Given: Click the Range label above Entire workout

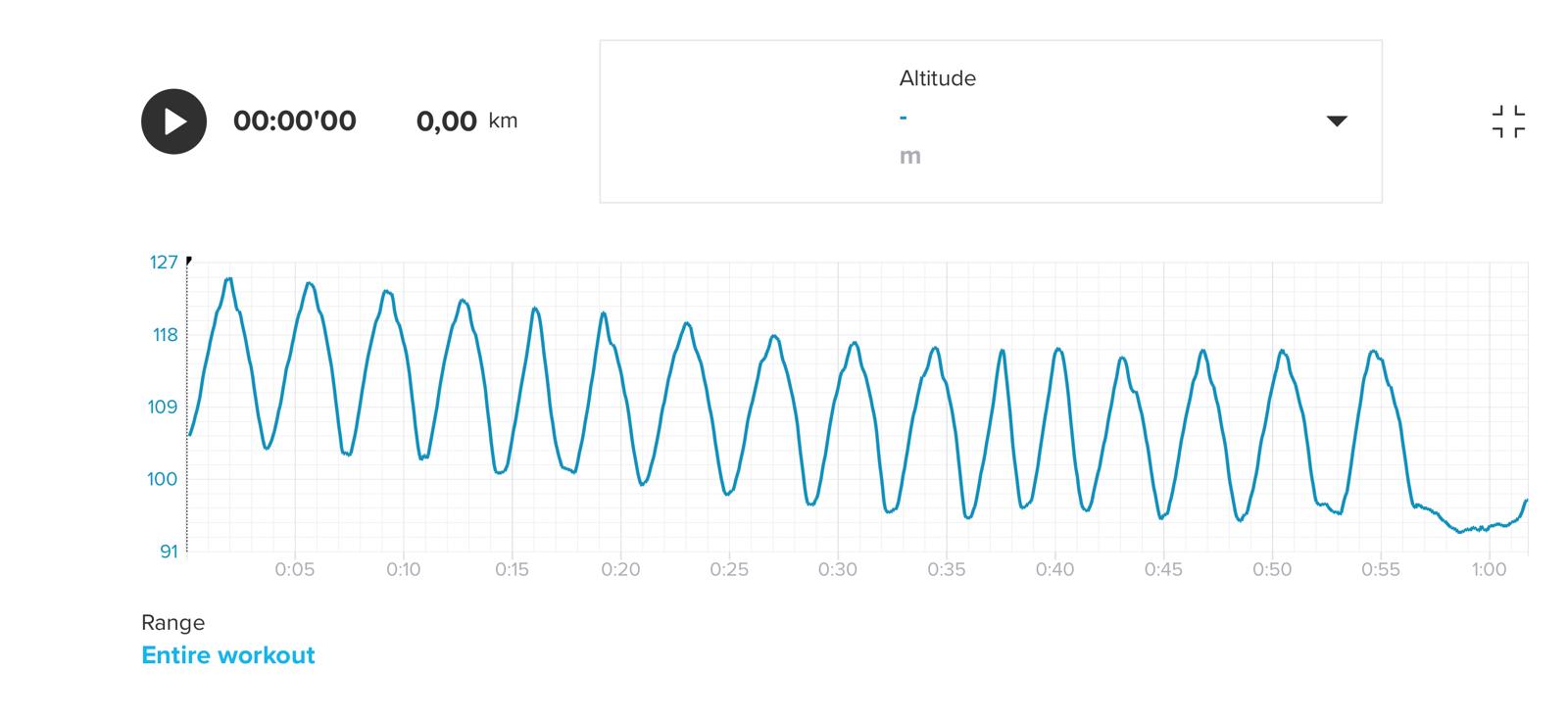Looking at the screenshot, I should coord(173,623).
